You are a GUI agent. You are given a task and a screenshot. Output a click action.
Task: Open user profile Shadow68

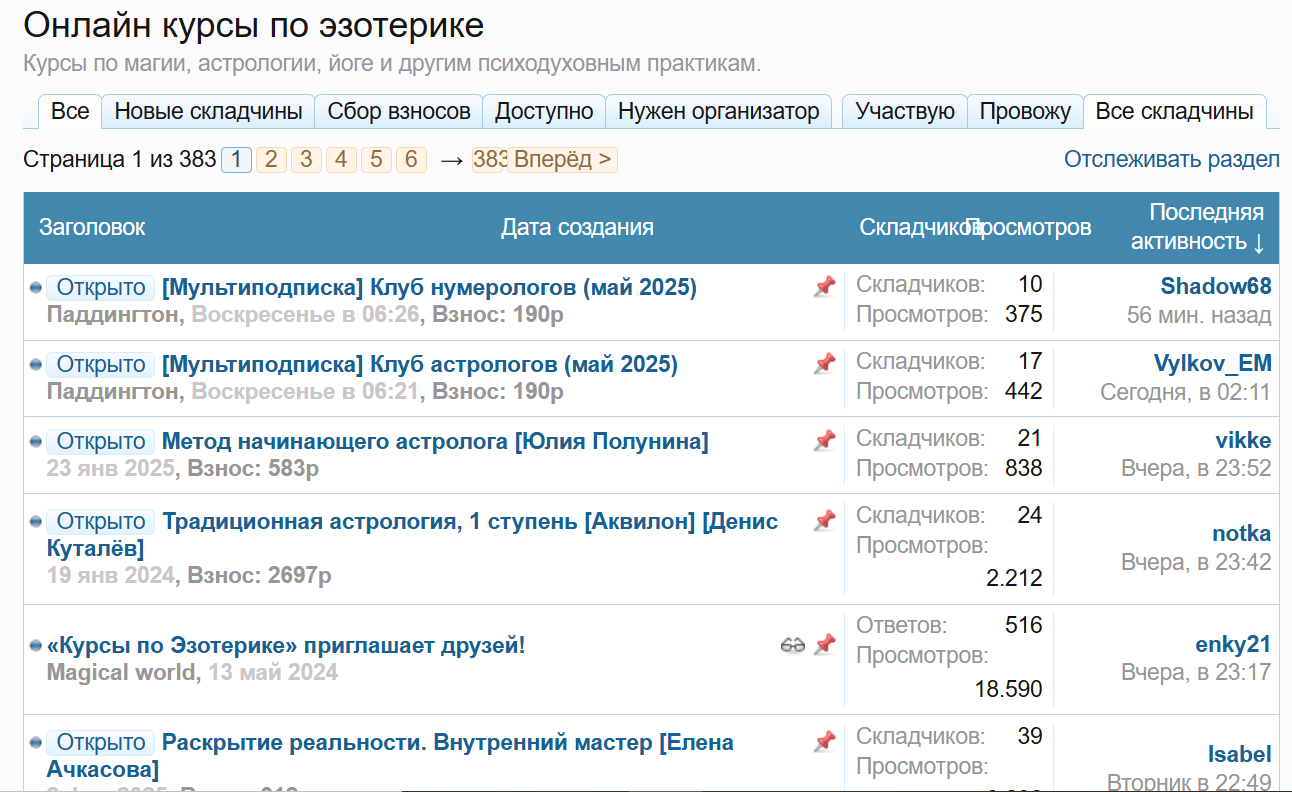click(1215, 286)
